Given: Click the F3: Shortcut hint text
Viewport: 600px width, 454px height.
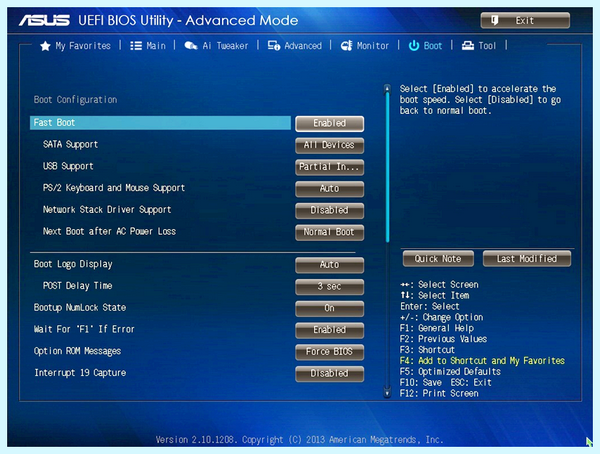Looking at the screenshot, I should tap(427, 350).
